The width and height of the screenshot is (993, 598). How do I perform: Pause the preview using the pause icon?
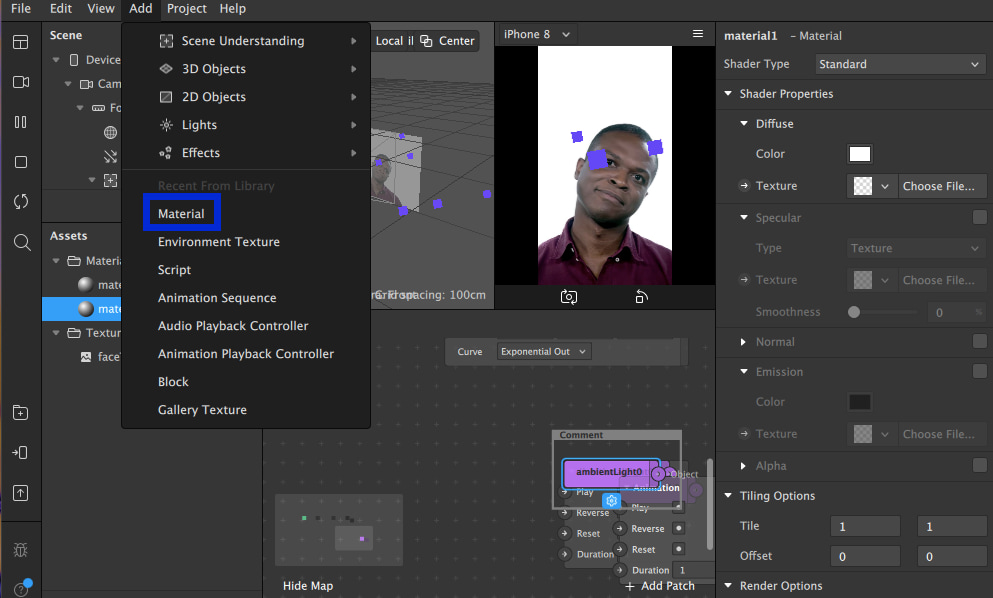(x=21, y=122)
